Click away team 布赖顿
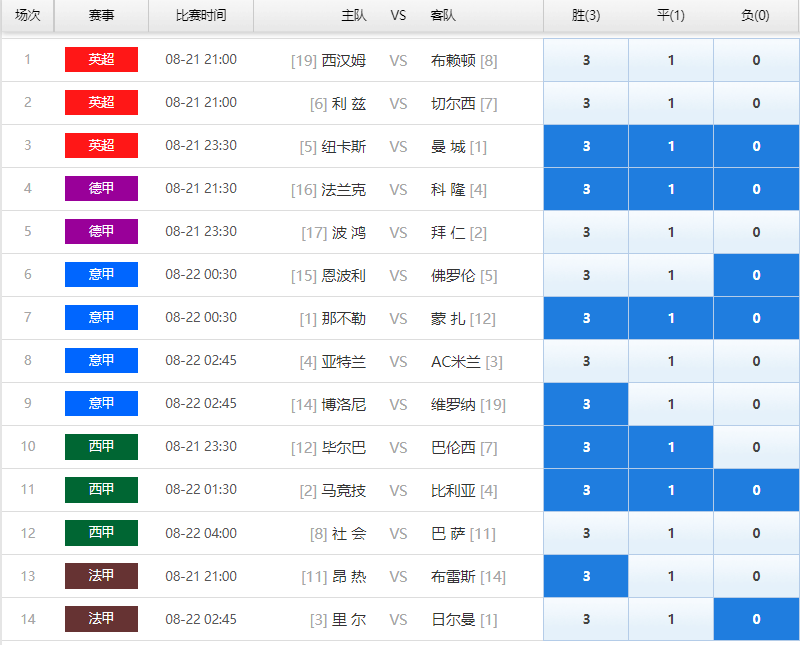 (453, 61)
